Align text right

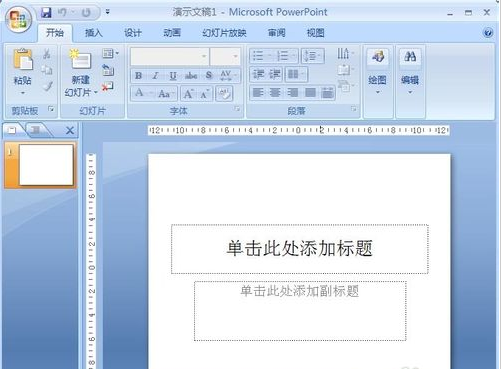tap(293, 92)
